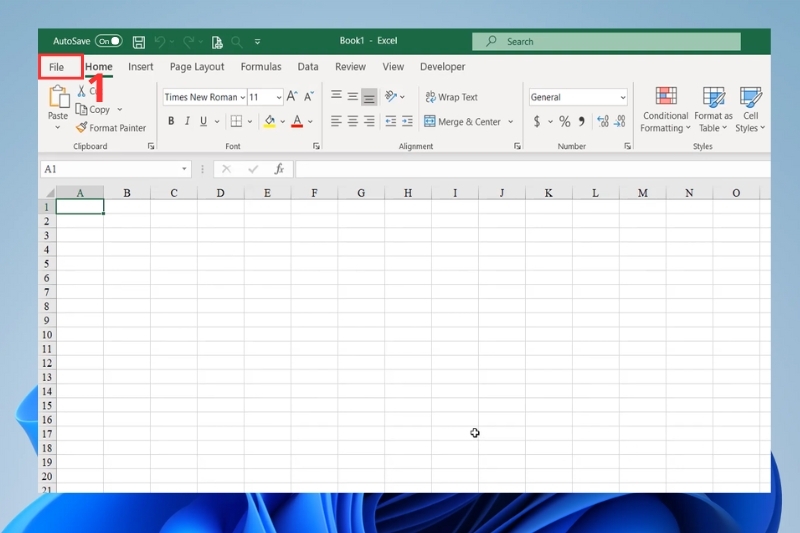
Task: Click the Select All corner triangle
Action: 50,193
